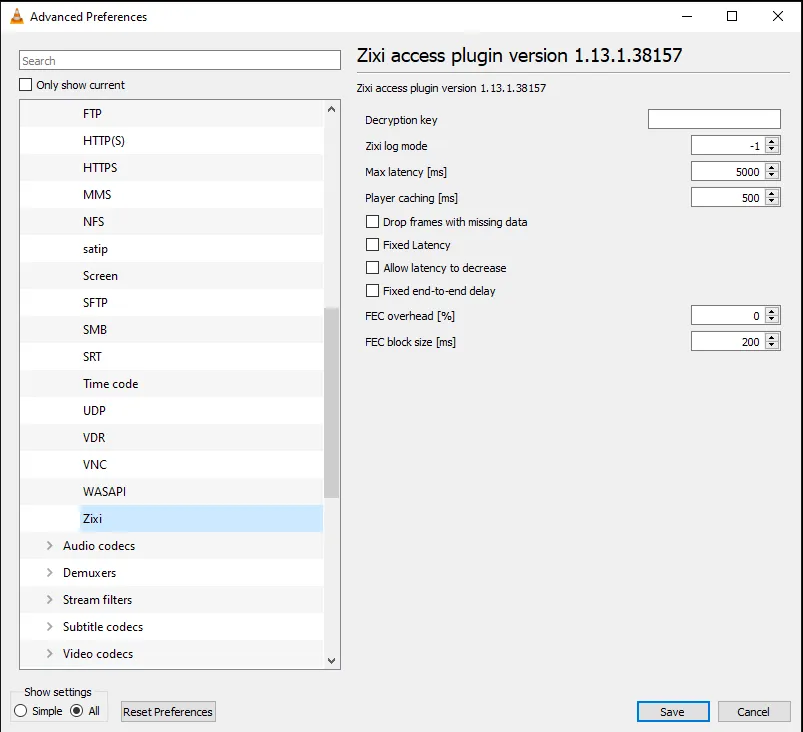Viewport: 803px width, 732px height.
Task: Decrease the Max latency value
Action: coord(772,176)
